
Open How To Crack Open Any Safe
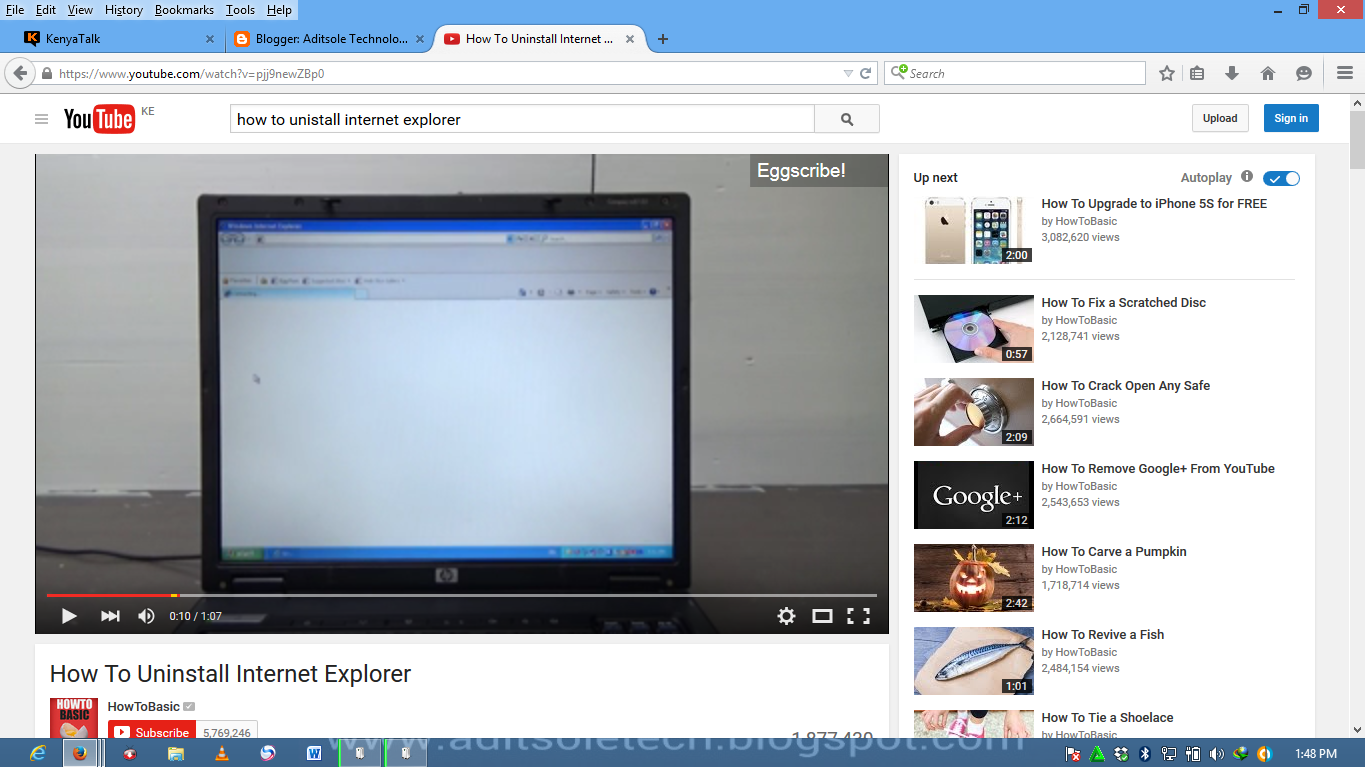(x=1125, y=385)
